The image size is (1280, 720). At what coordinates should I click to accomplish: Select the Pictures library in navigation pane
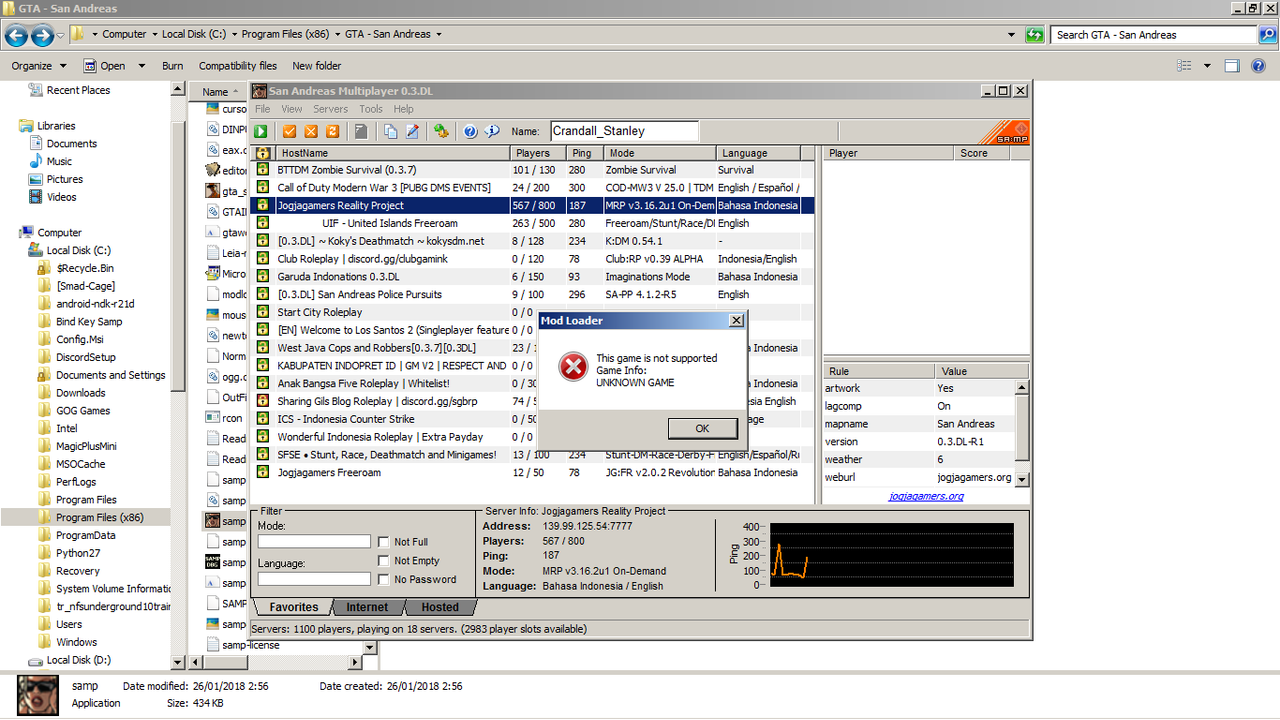coord(64,179)
